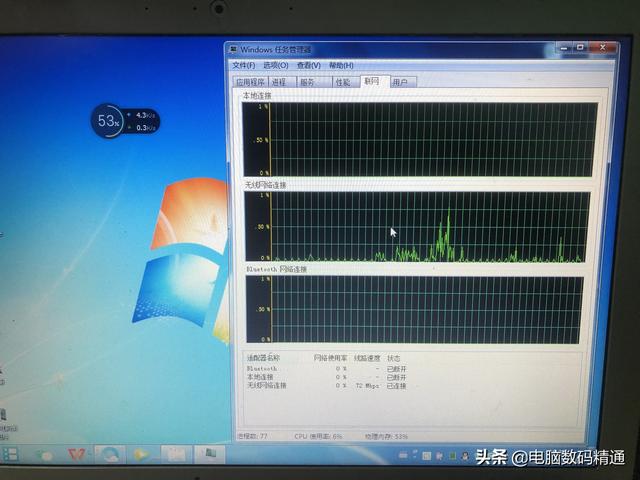Click the 本地连接 network usage graph
The width and height of the screenshot is (640, 480).
point(420,140)
